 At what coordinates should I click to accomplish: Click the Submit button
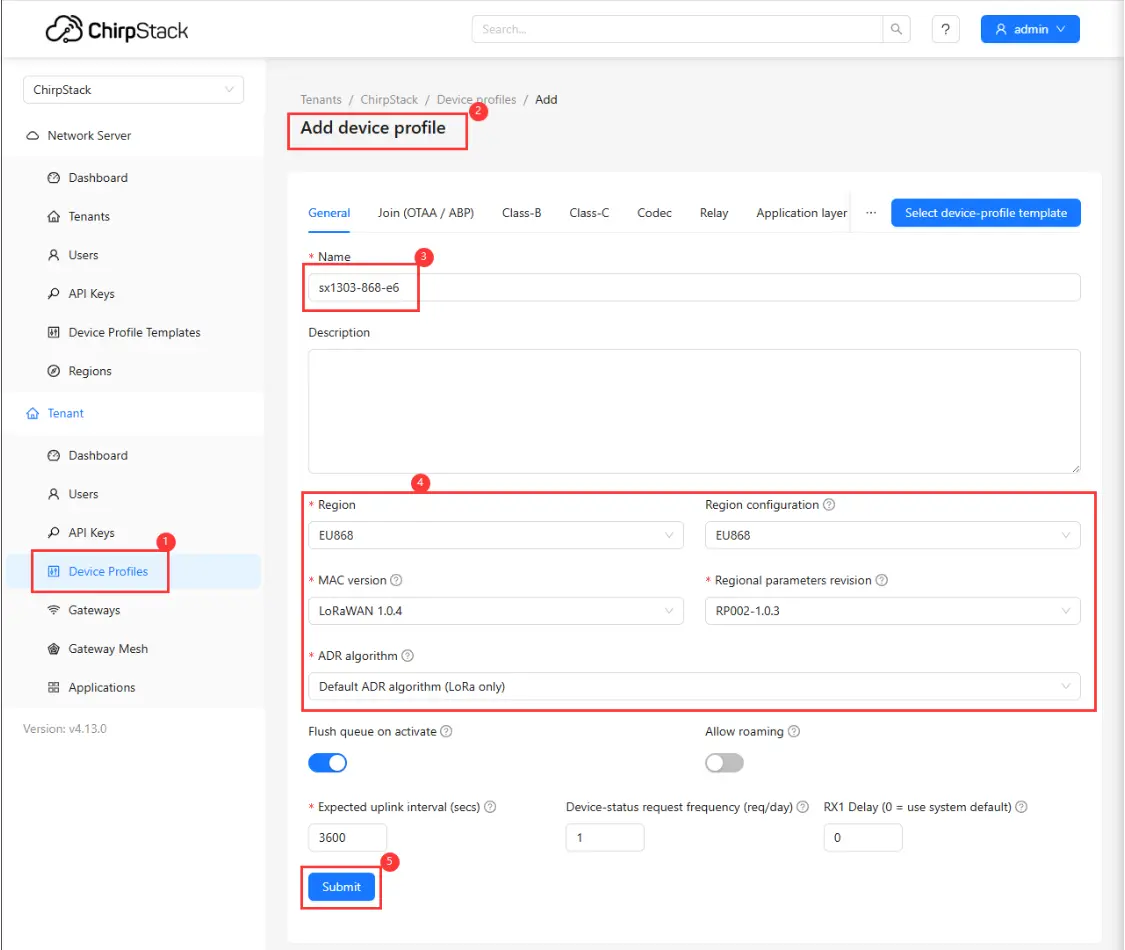341,887
